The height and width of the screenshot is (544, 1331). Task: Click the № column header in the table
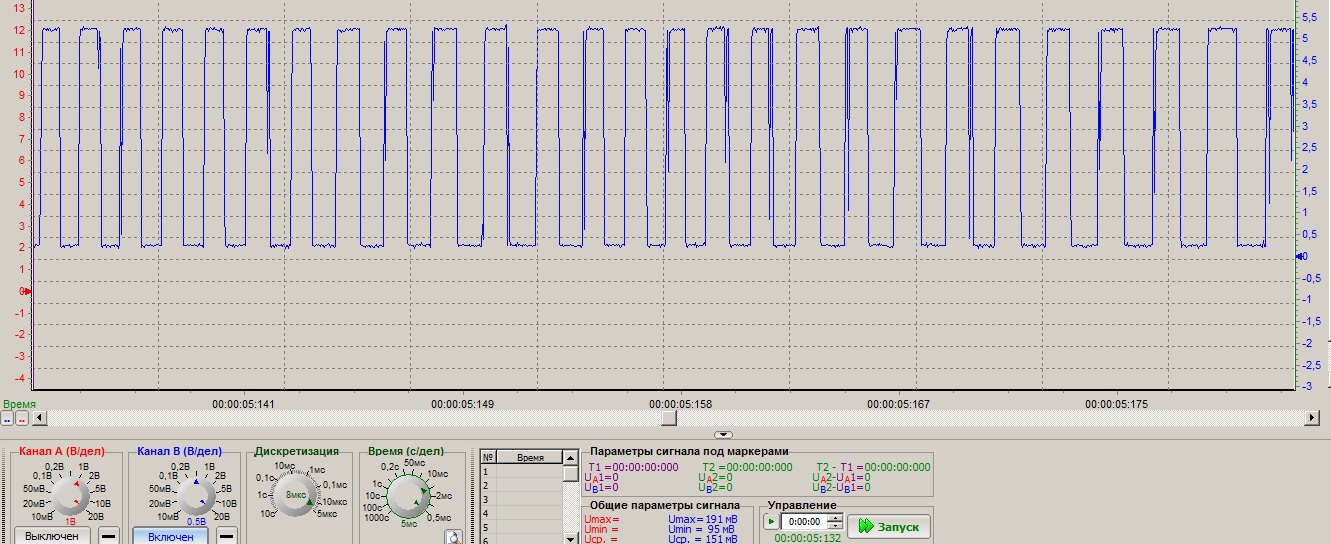(x=489, y=457)
